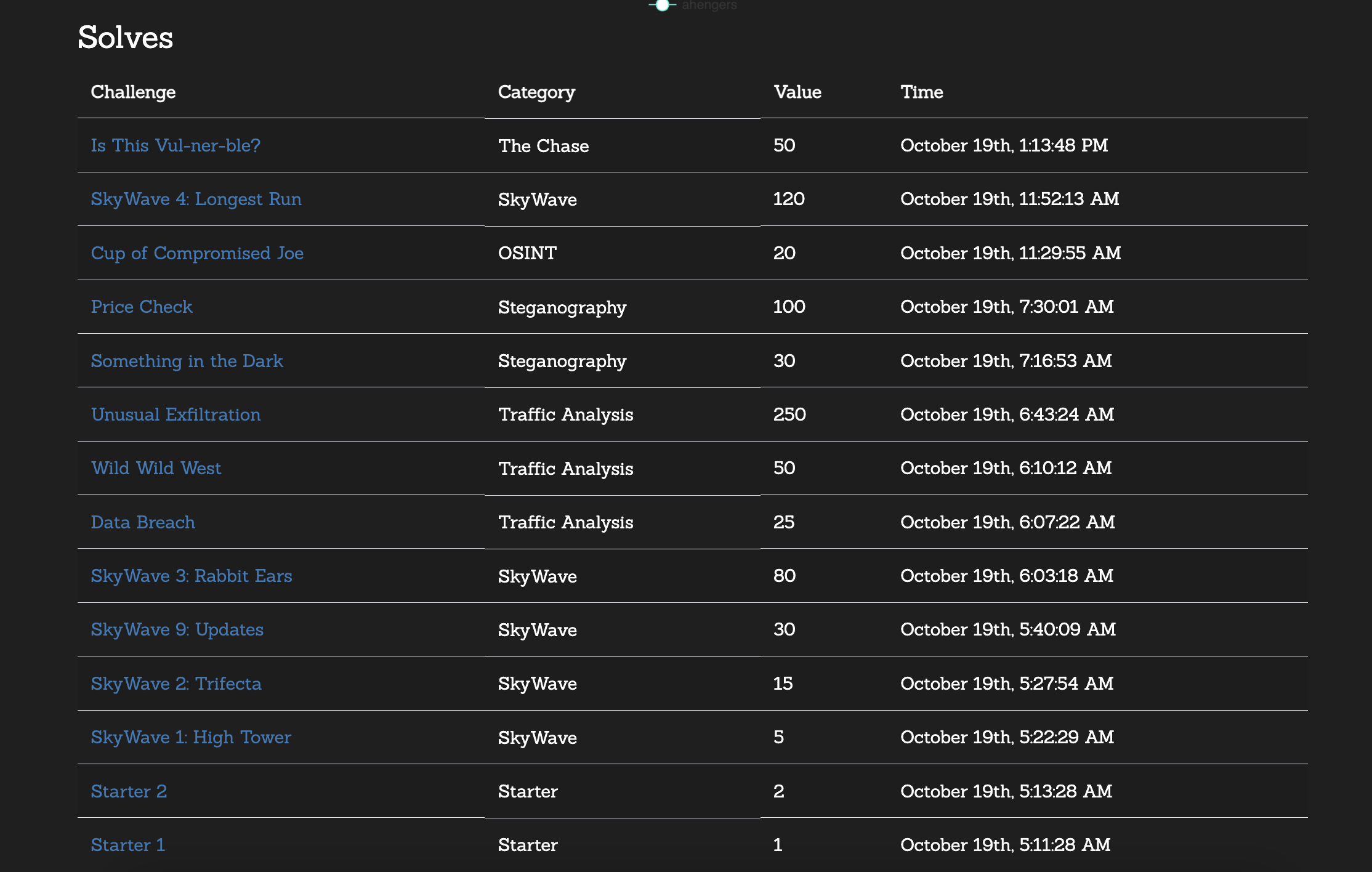Click the value 80 for Rabbit Ears

785,576
